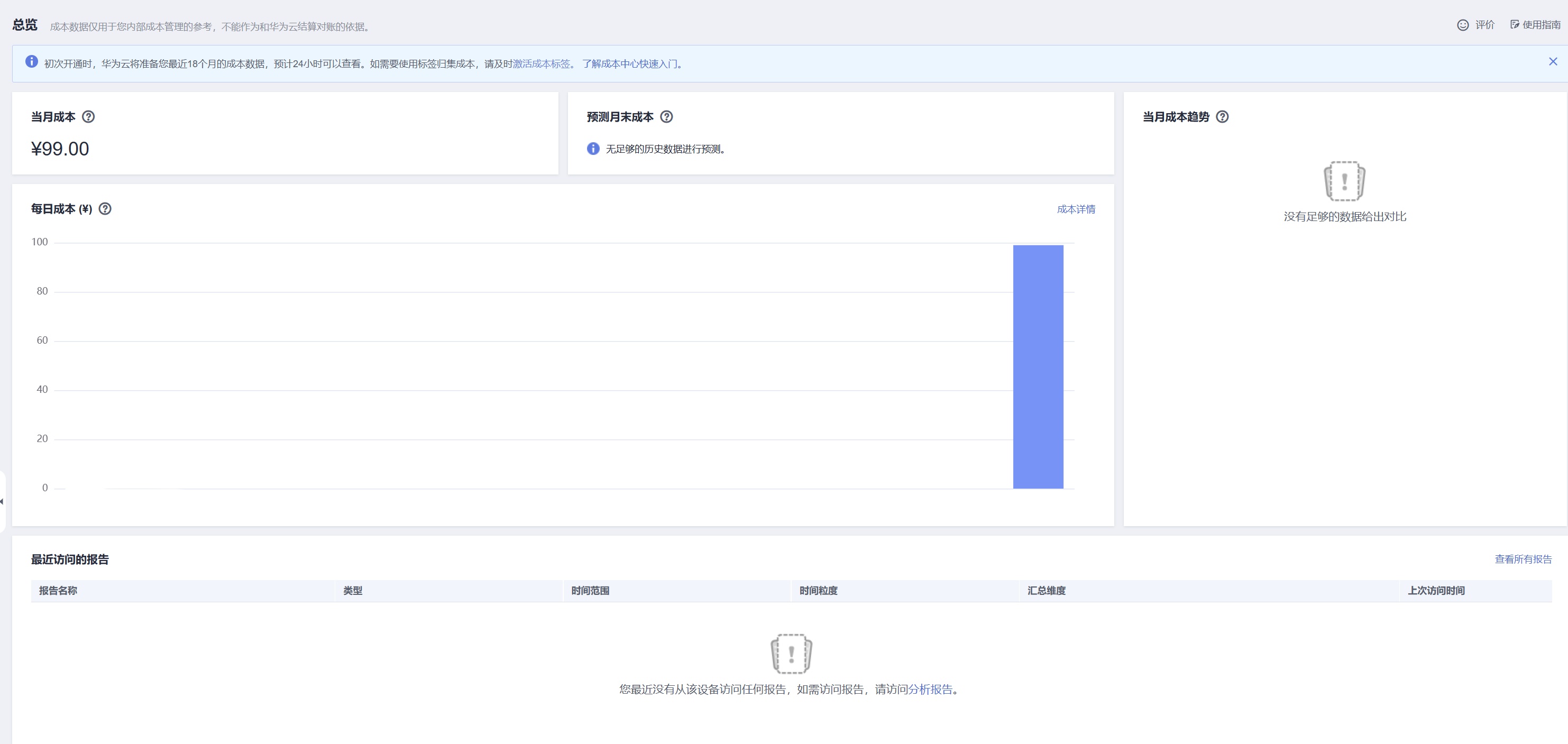Click the 汇总维度 column header
Viewport: 1568px width, 744px height.
pyautogui.click(x=1047, y=591)
